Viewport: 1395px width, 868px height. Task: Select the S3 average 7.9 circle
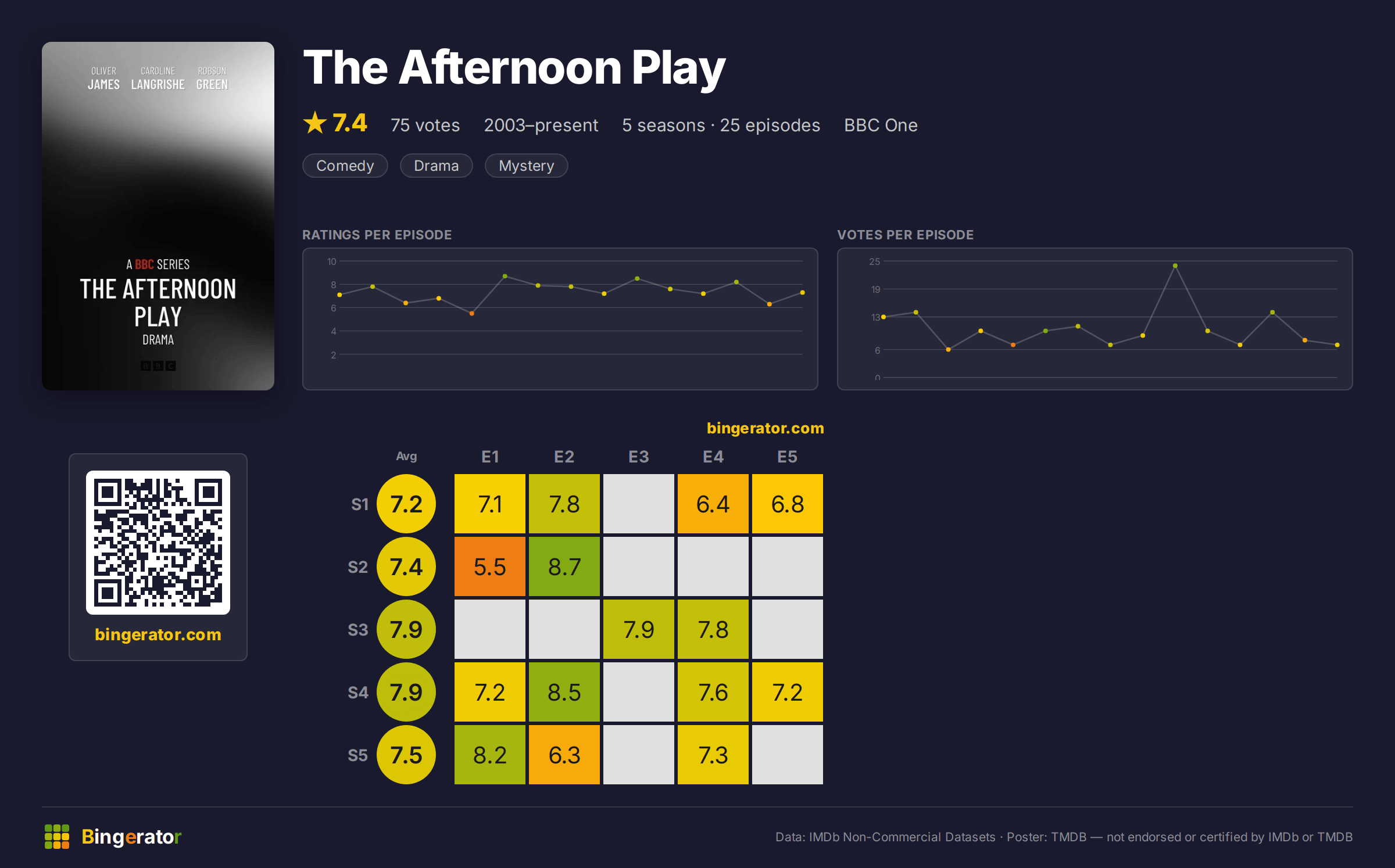[406, 629]
